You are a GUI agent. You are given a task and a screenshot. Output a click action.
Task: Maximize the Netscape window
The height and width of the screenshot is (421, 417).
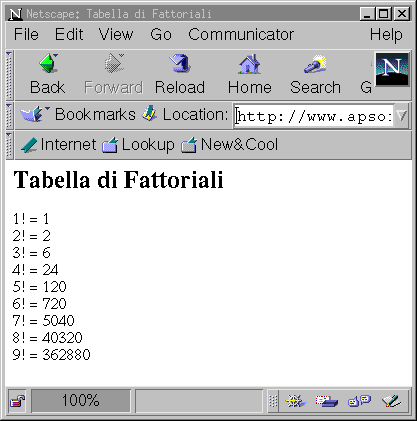[x=384, y=14]
